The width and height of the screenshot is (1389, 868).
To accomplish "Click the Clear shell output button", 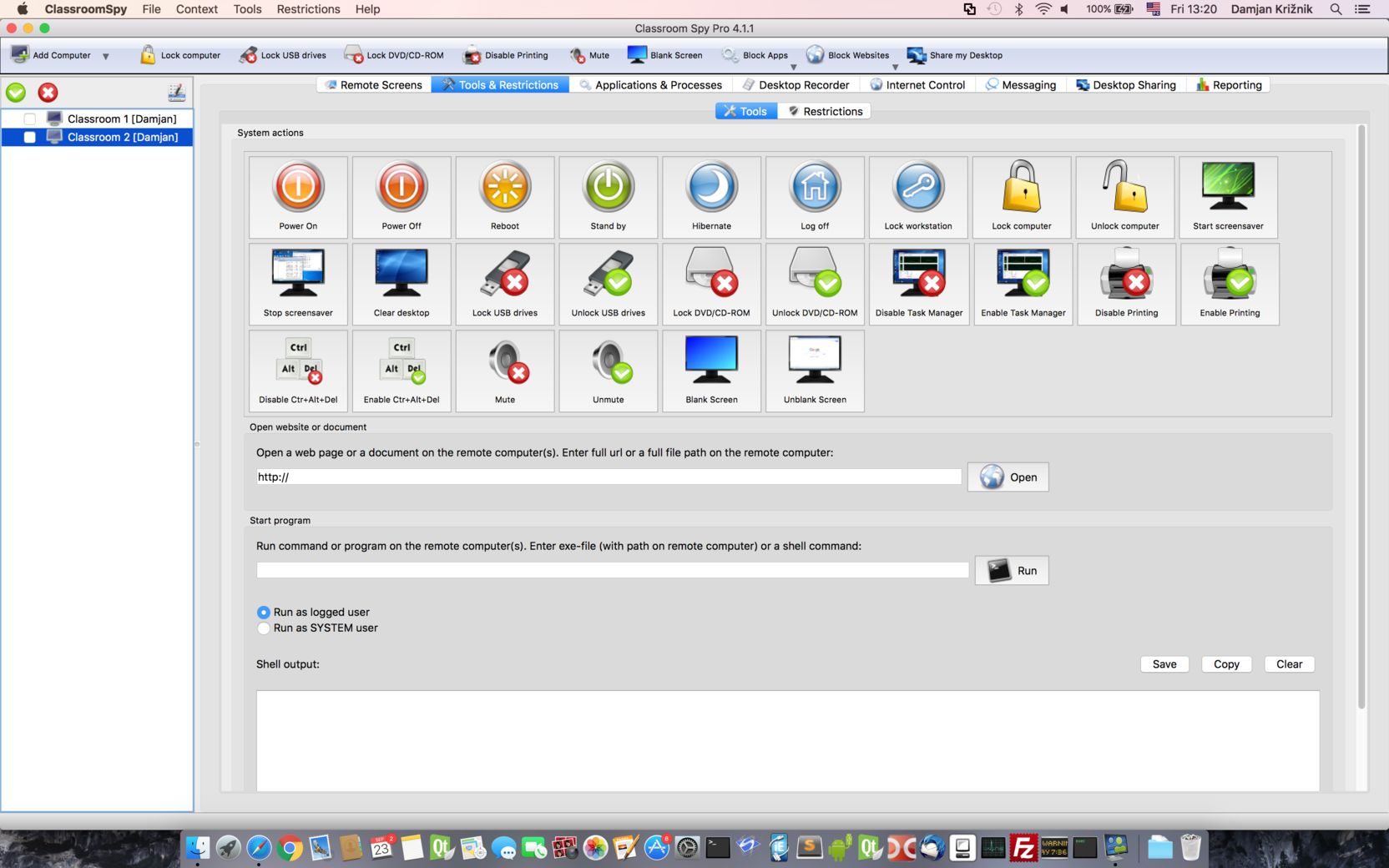I will coord(1289,664).
